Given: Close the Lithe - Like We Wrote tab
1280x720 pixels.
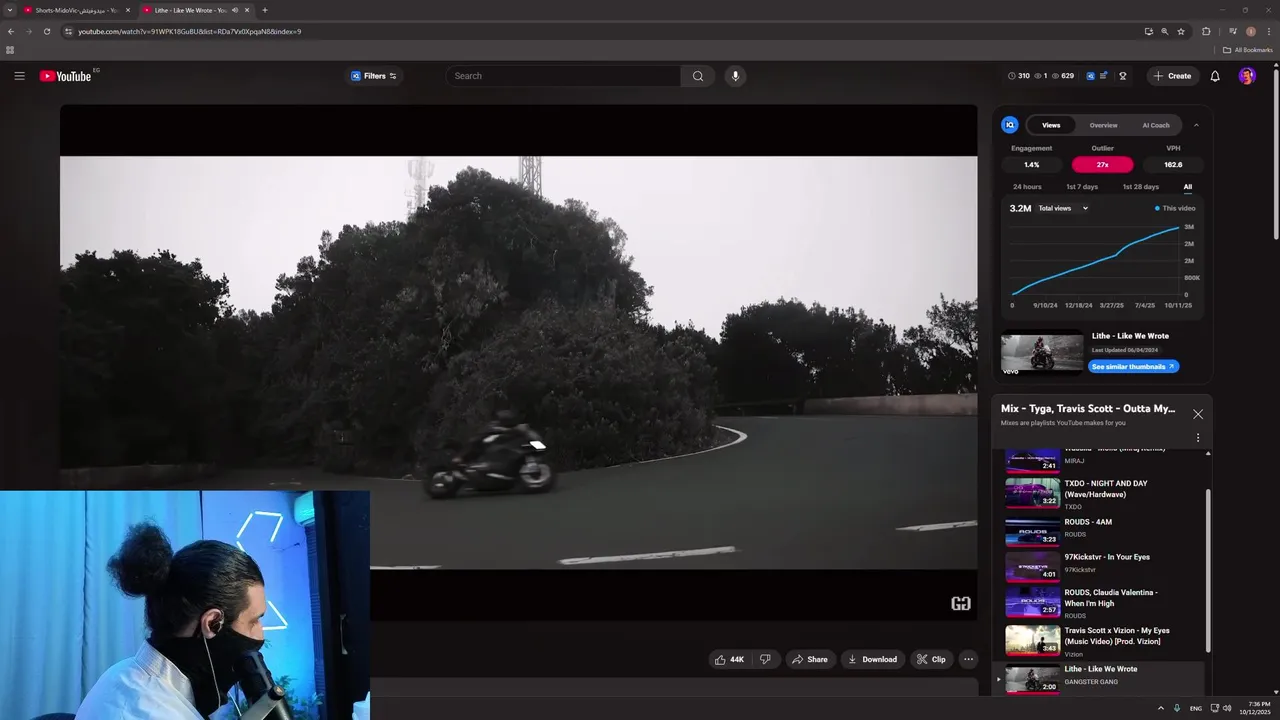Looking at the screenshot, I should 247,10.
